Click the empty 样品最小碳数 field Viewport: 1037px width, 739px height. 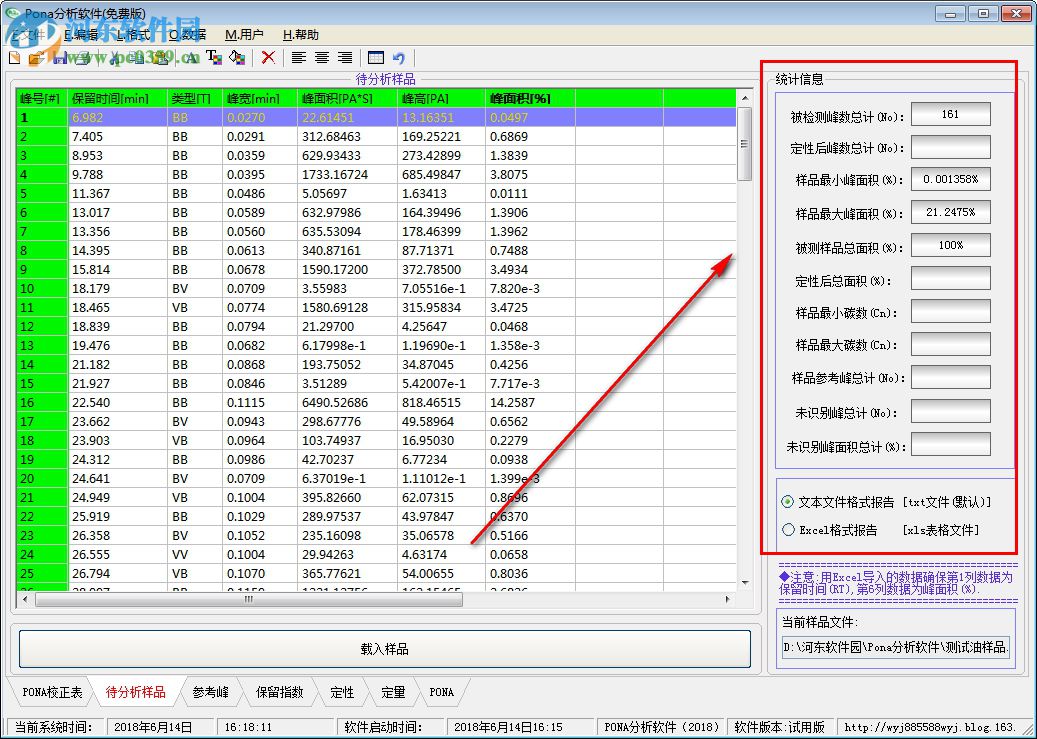[950, 311]
